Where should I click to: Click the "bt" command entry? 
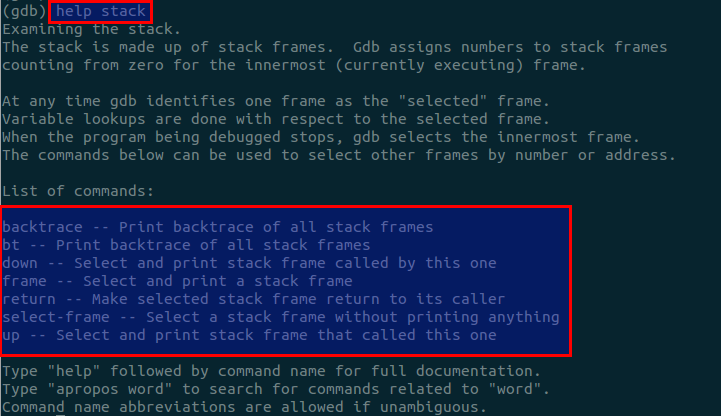[x=186, y=245]
